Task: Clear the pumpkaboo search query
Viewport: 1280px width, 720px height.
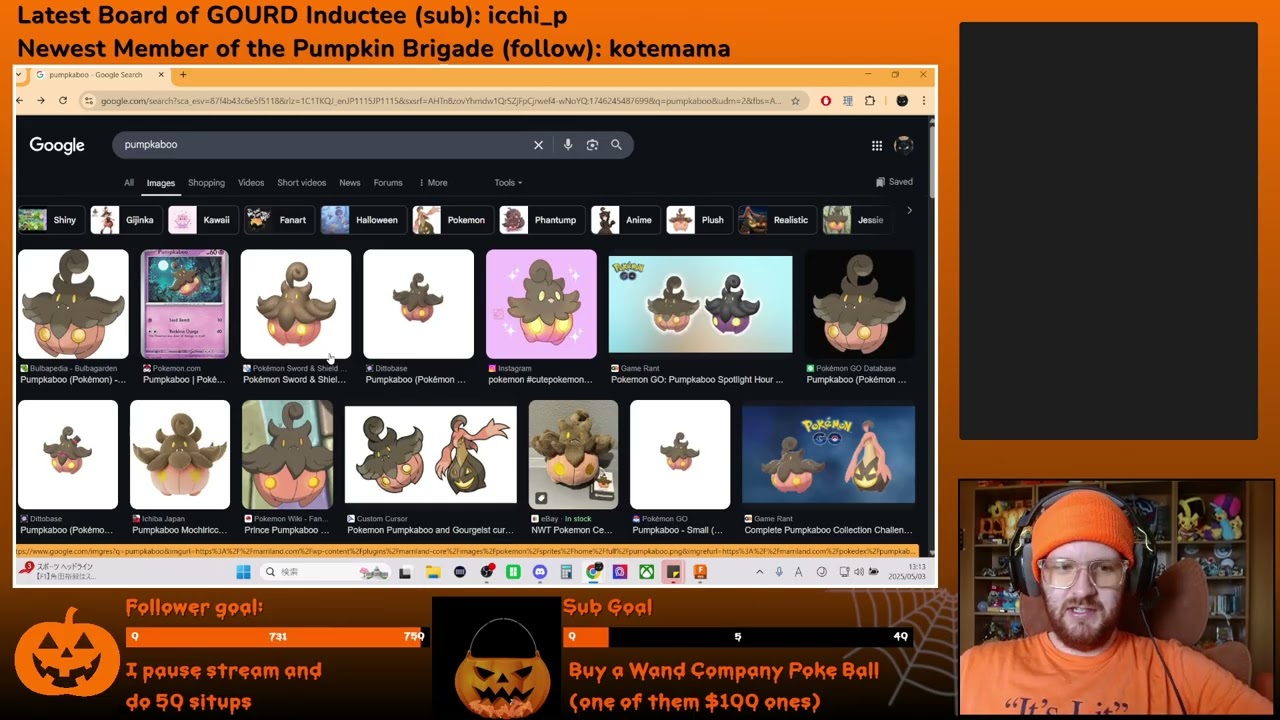Action: point(538,145)
